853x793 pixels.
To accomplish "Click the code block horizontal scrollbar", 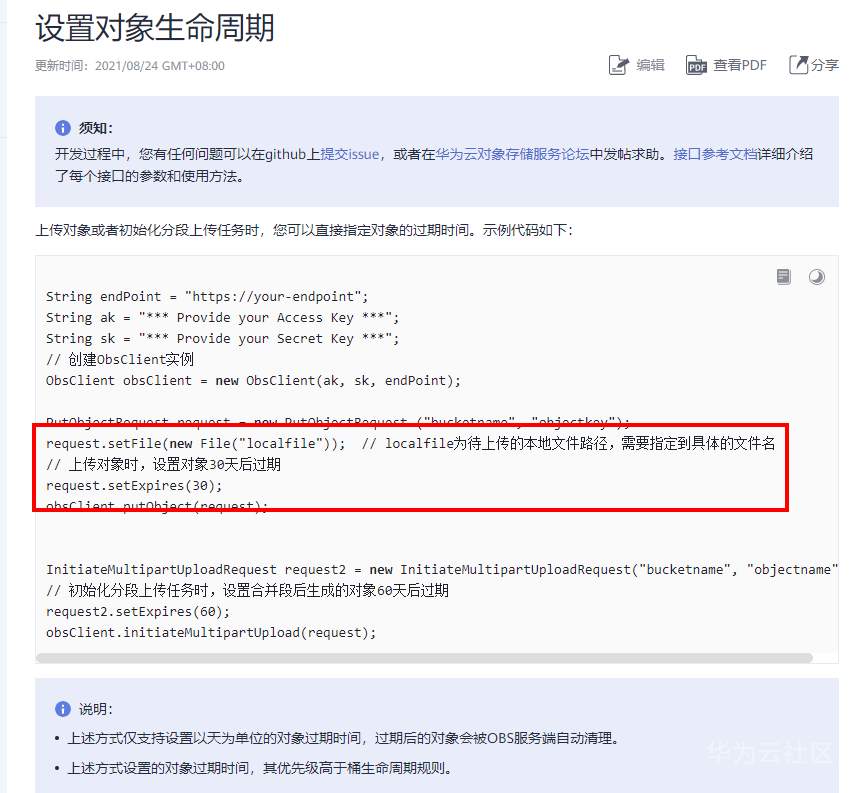I will [424, 658].
